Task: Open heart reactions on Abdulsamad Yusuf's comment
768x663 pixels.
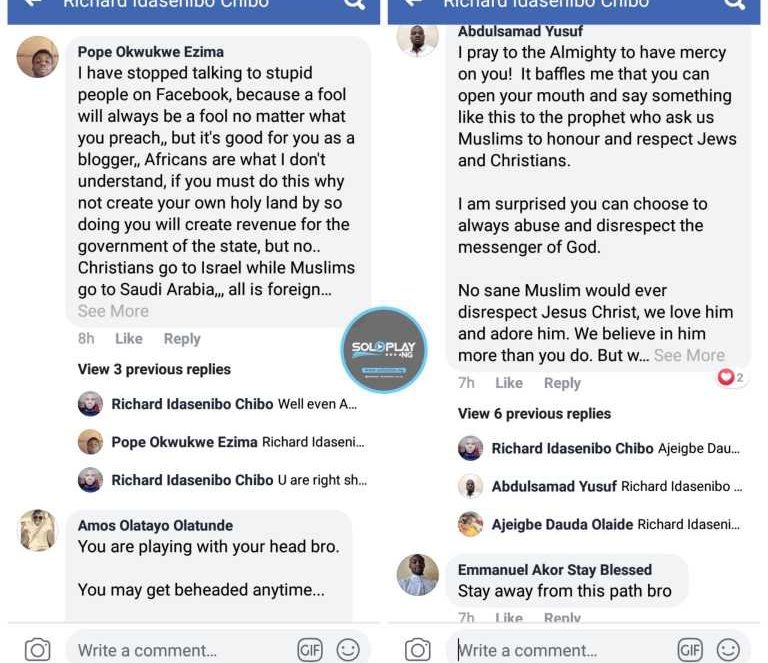Action: [x=731, y=377]
